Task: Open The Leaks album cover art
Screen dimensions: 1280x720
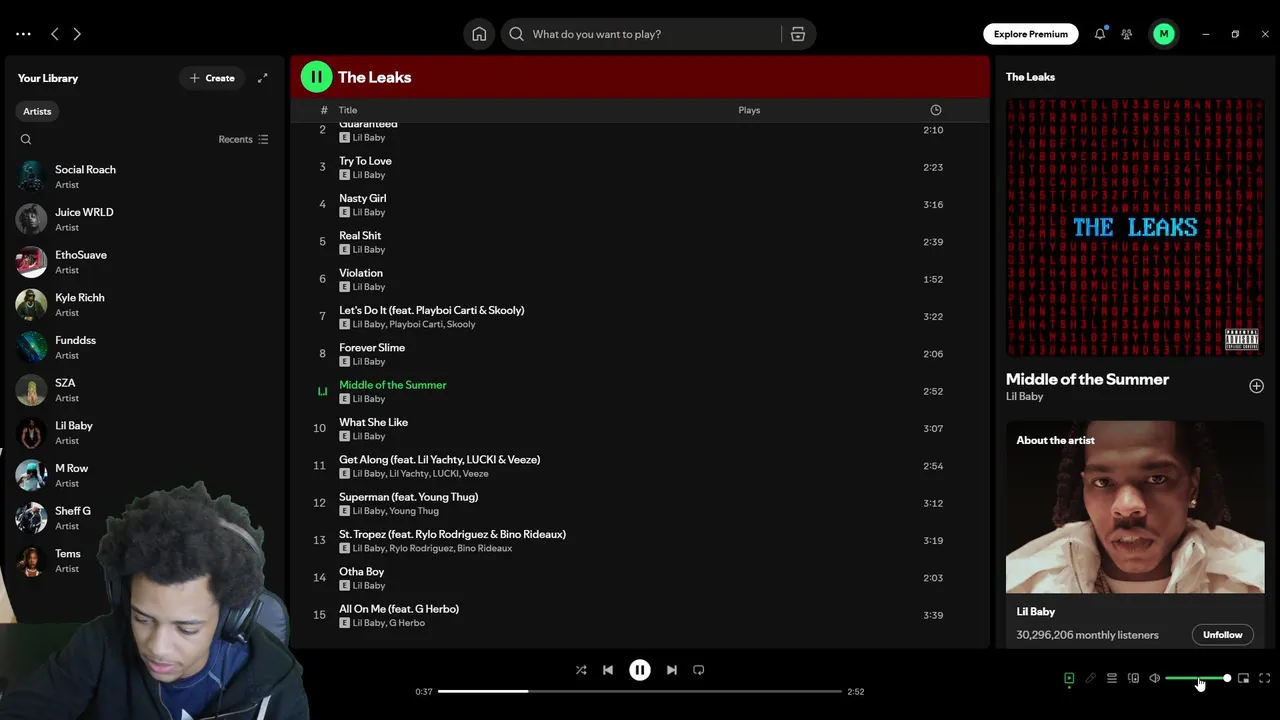Action: pos(1135,227)
